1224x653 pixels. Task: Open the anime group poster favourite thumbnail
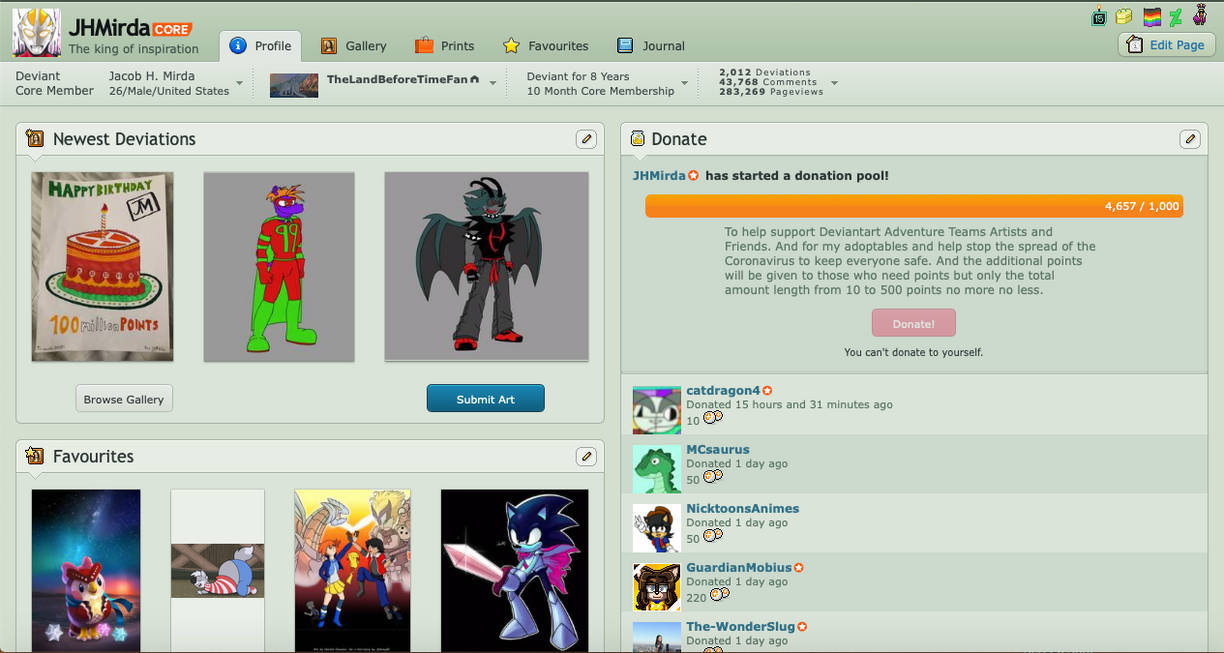point(353,571)
